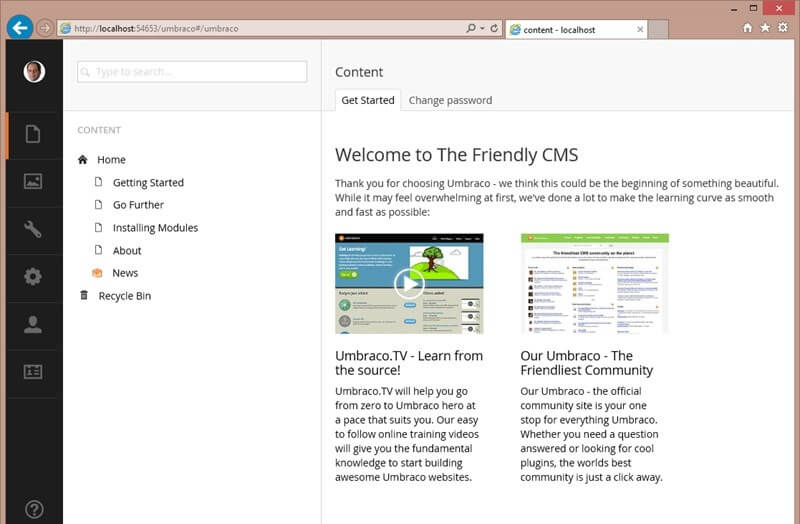Click Our Umbraco - The Friendliest Community heading
The image size is (800, 524).
586,363
